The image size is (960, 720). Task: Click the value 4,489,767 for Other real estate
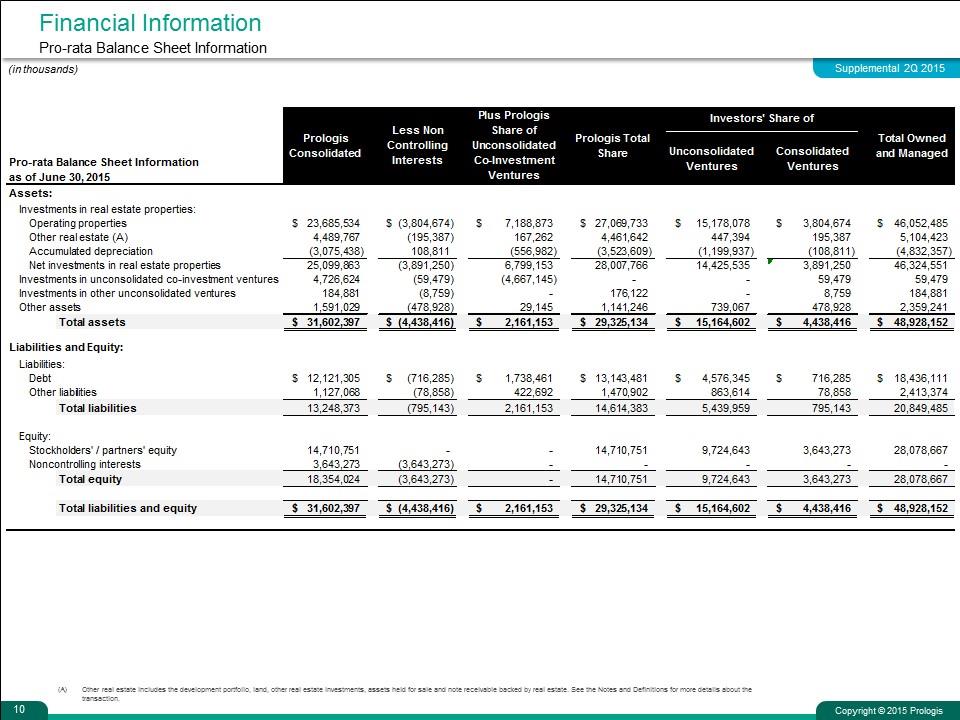(336, 238)
